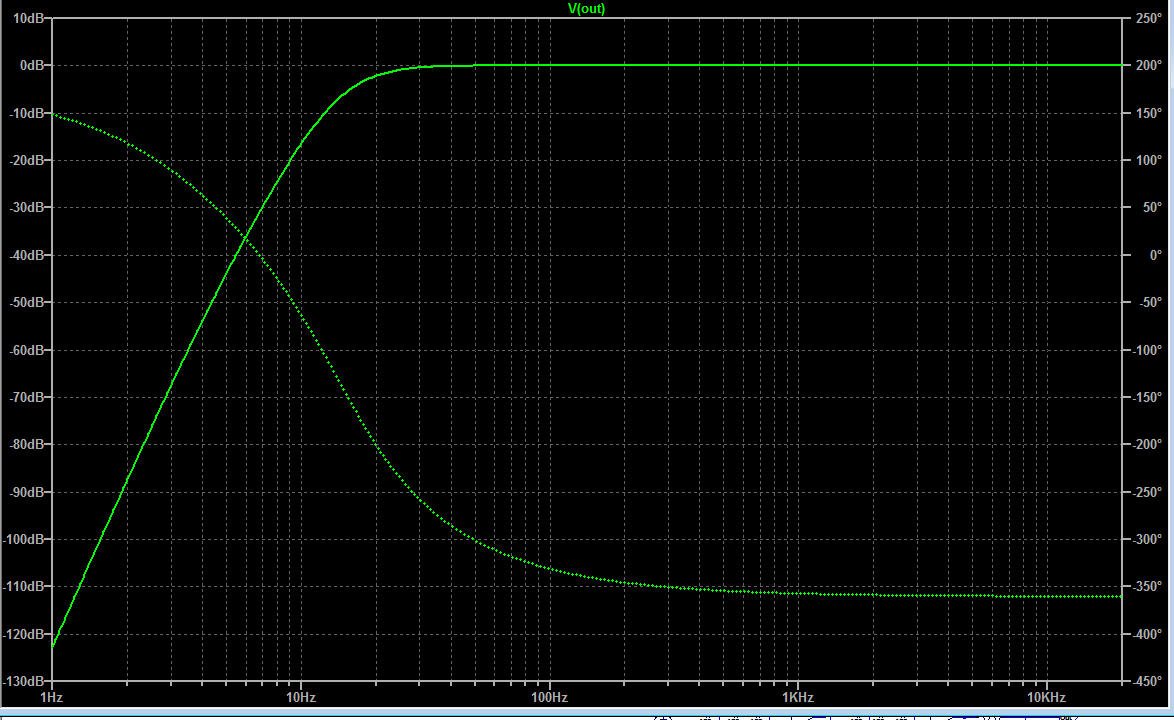This screenshot has width=1174, height=720.
Task: Click the -120dB magnitude axis label
Action: click(25, 635)
